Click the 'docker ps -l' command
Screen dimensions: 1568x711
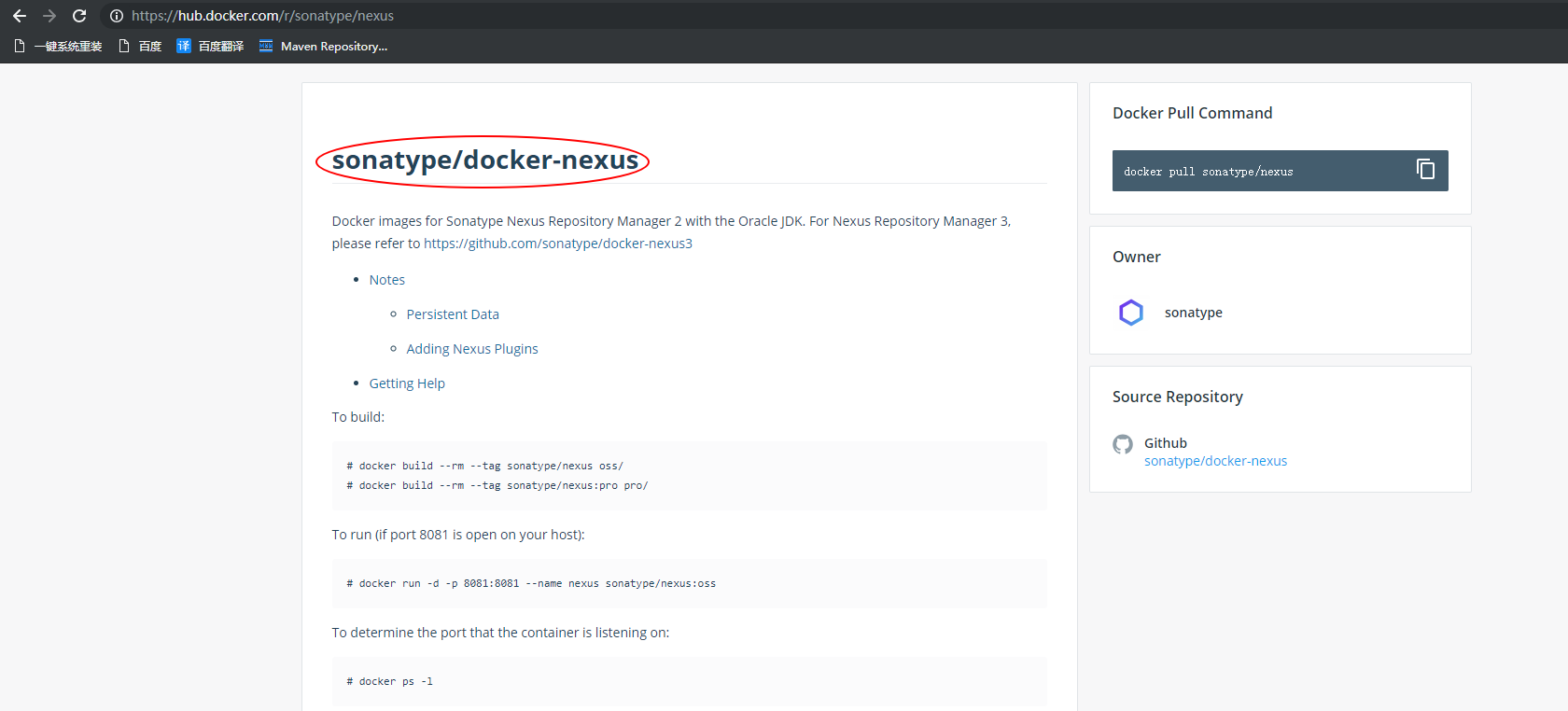(390, 681)
